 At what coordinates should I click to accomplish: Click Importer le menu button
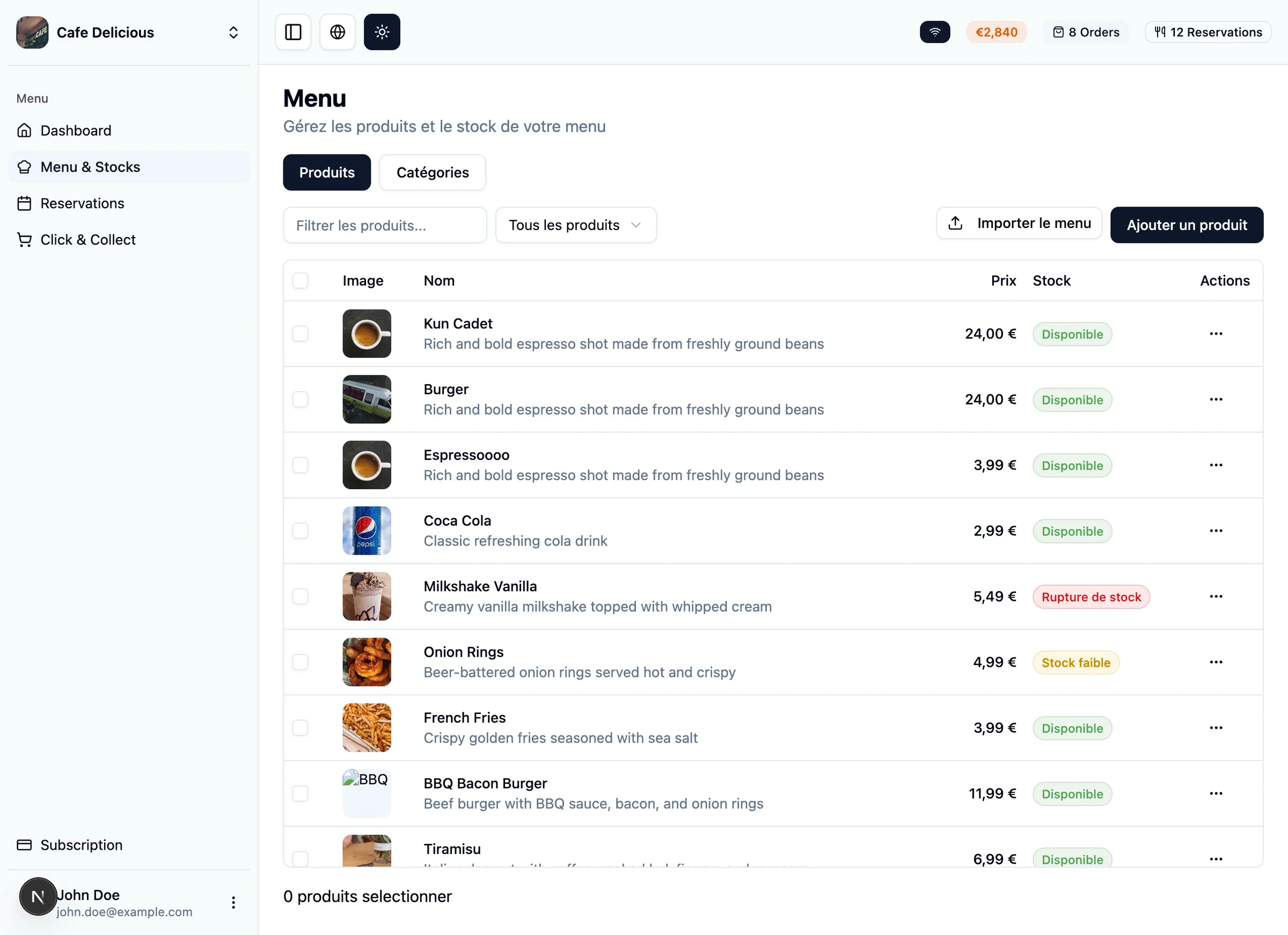tap(1019, 223)
